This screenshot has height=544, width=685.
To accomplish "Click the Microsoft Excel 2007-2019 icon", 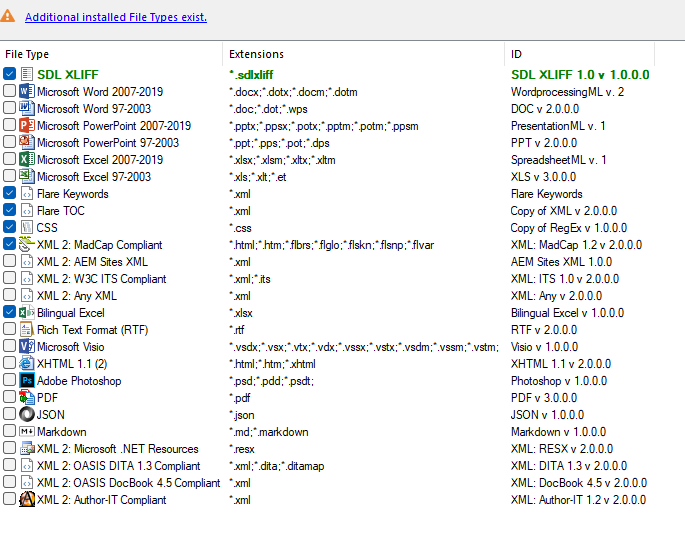I will pos(27,159).
